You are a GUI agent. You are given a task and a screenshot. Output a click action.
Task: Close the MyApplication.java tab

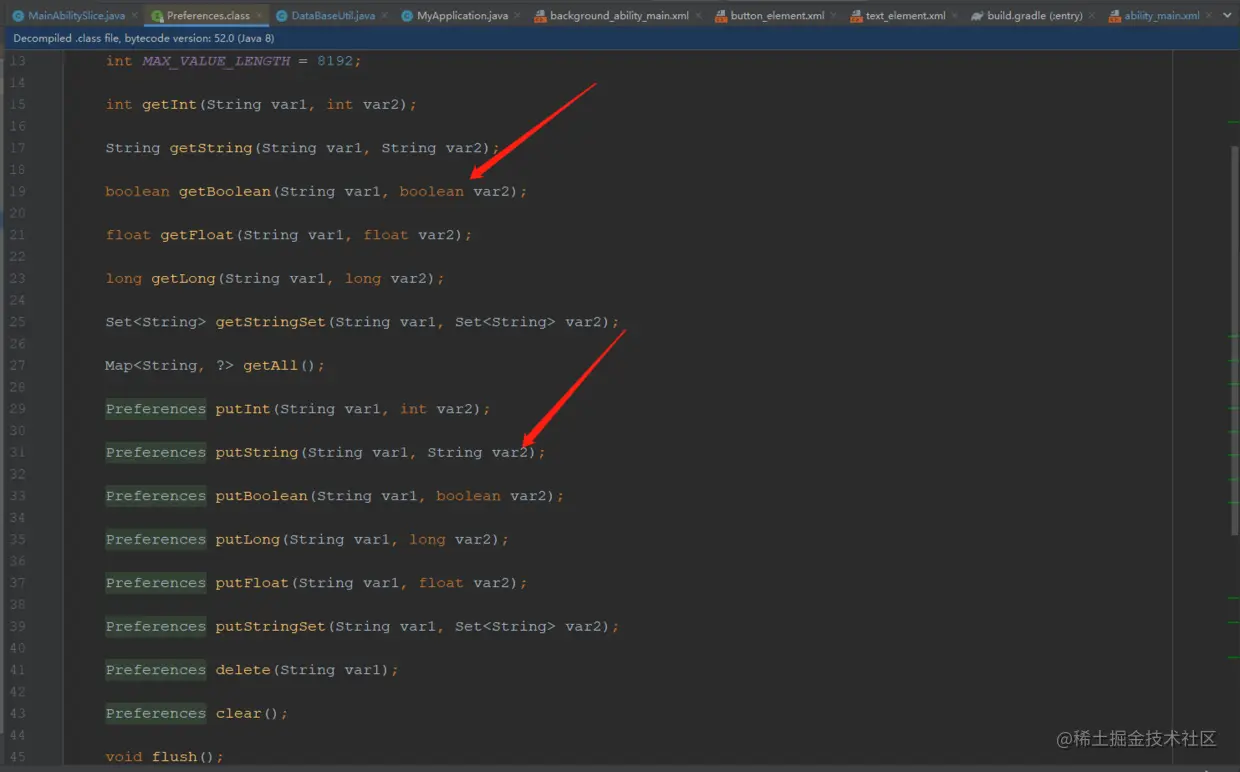click(x=518, y=16)
